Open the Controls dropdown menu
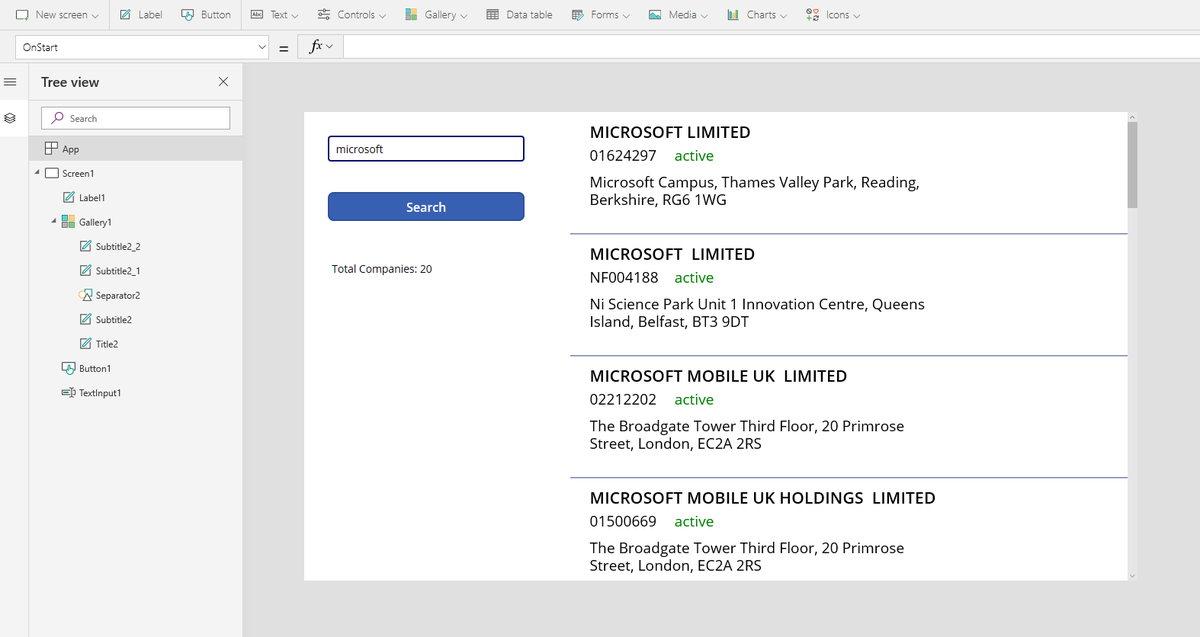 click(x=351, y=15)
